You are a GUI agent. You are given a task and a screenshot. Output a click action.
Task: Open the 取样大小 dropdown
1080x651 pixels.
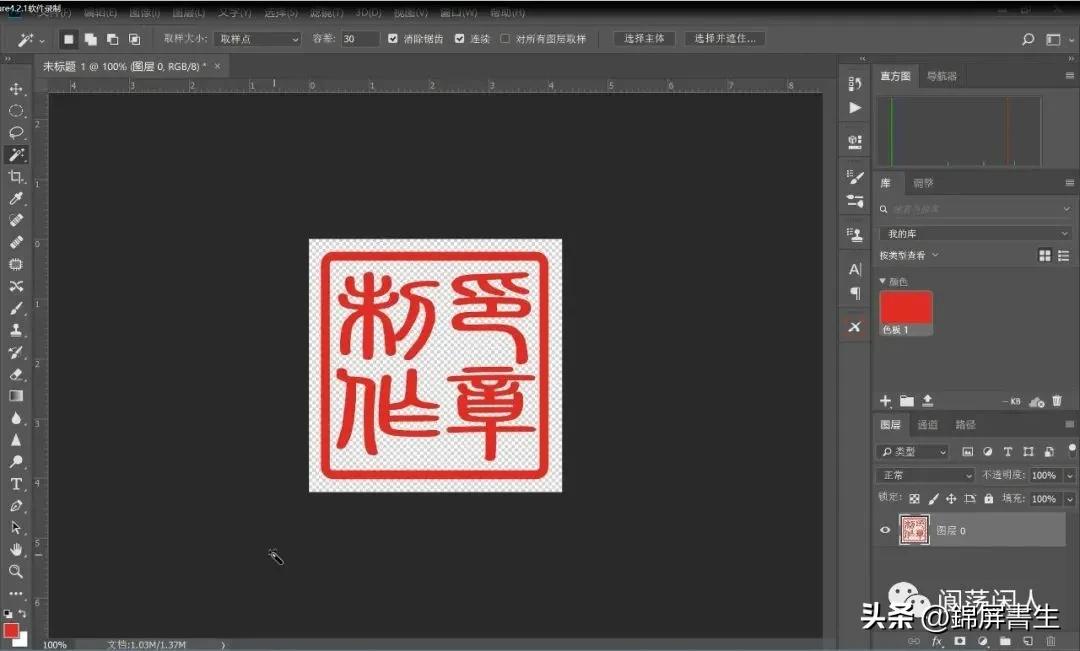pyautogui.click(x=258, y=38)
